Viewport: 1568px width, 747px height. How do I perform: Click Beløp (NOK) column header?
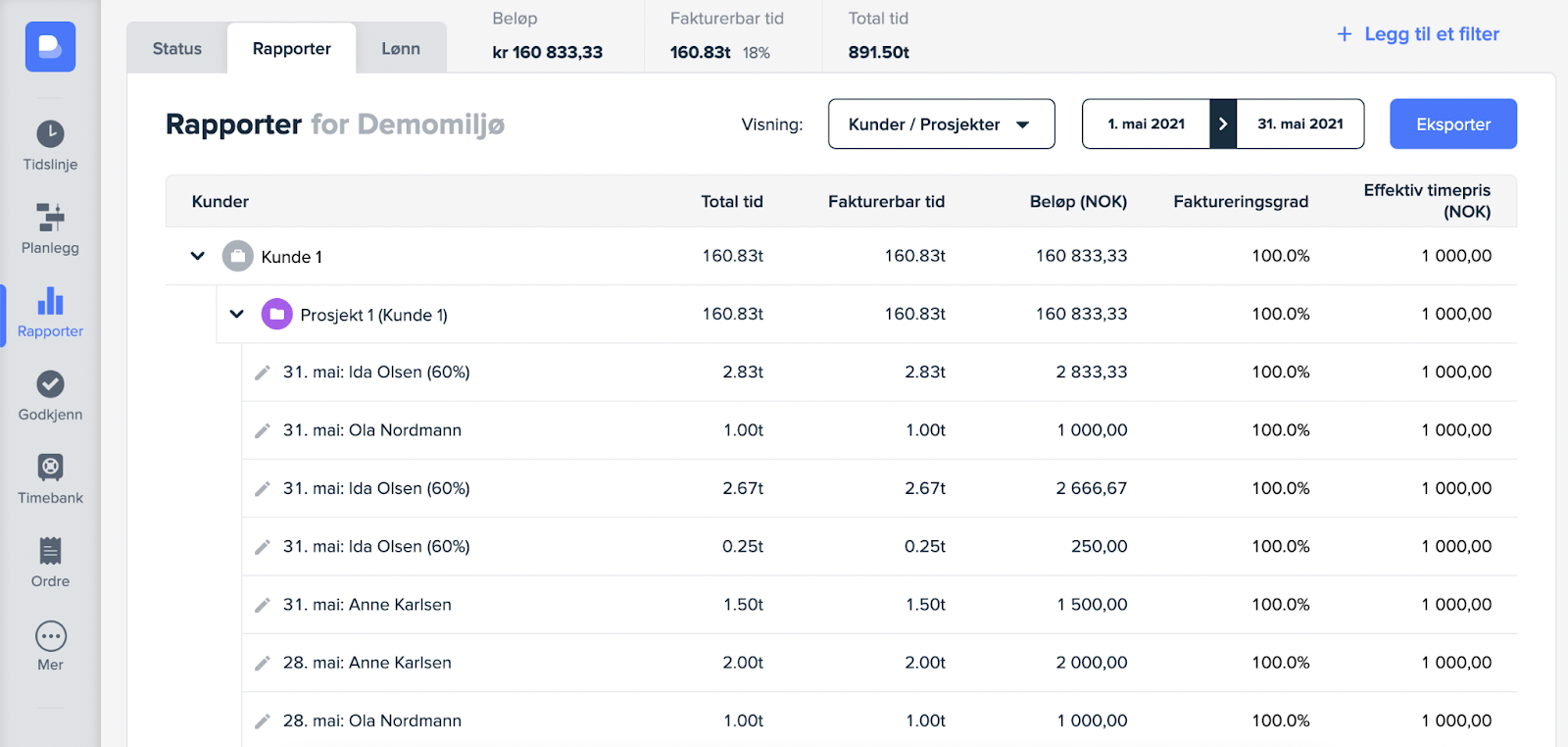point(1078,201)
